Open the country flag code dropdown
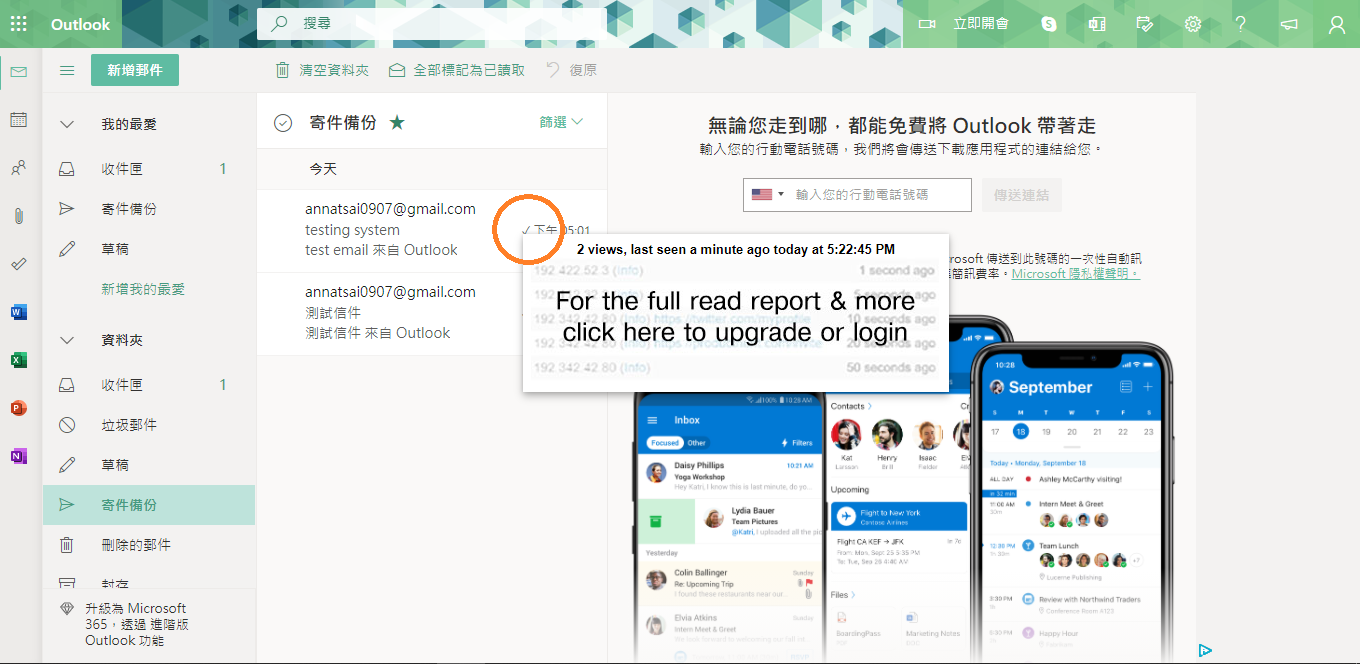 [768, 195]
